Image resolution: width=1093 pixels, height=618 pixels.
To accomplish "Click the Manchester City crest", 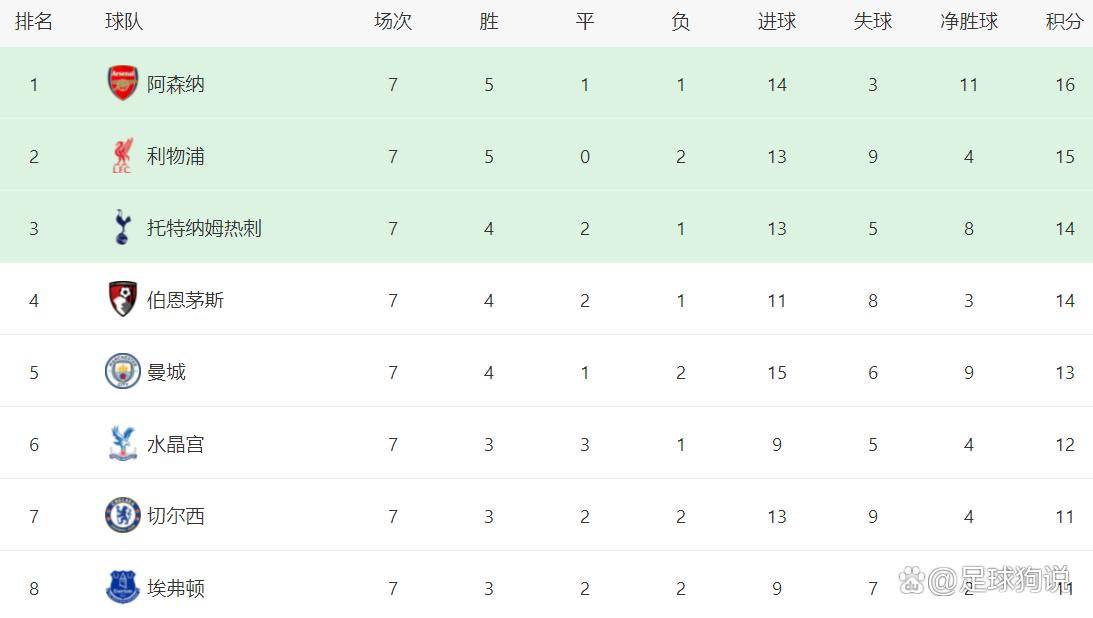I will click(123, 372).
